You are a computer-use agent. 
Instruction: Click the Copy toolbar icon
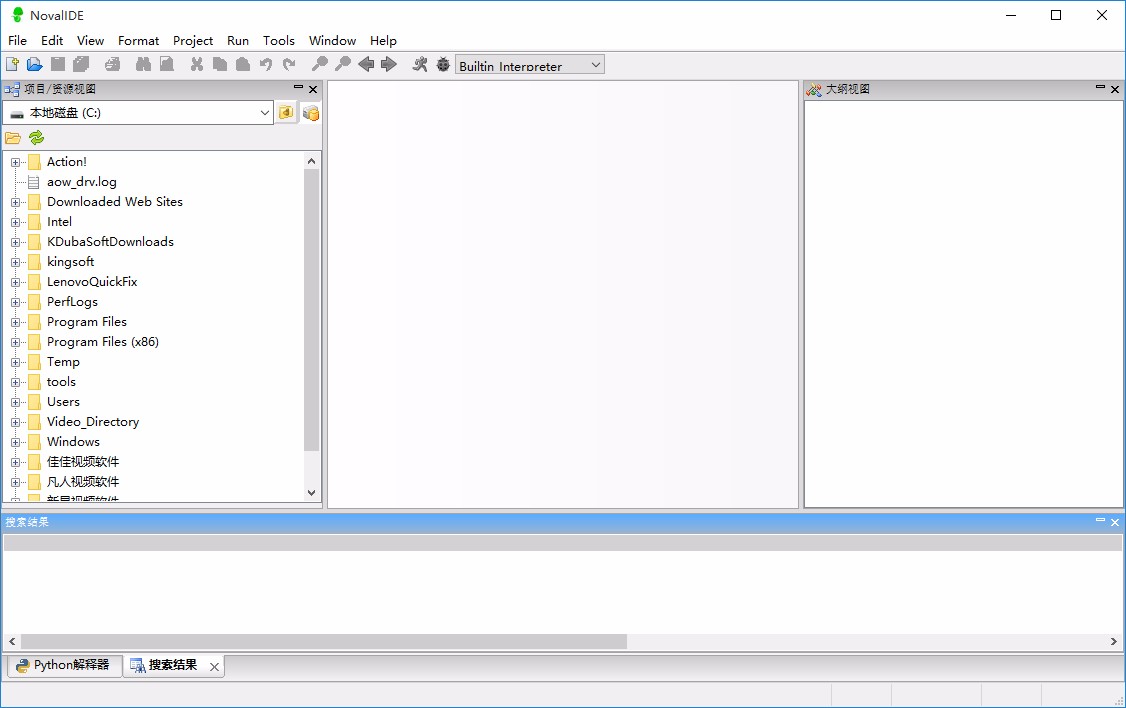220,65
